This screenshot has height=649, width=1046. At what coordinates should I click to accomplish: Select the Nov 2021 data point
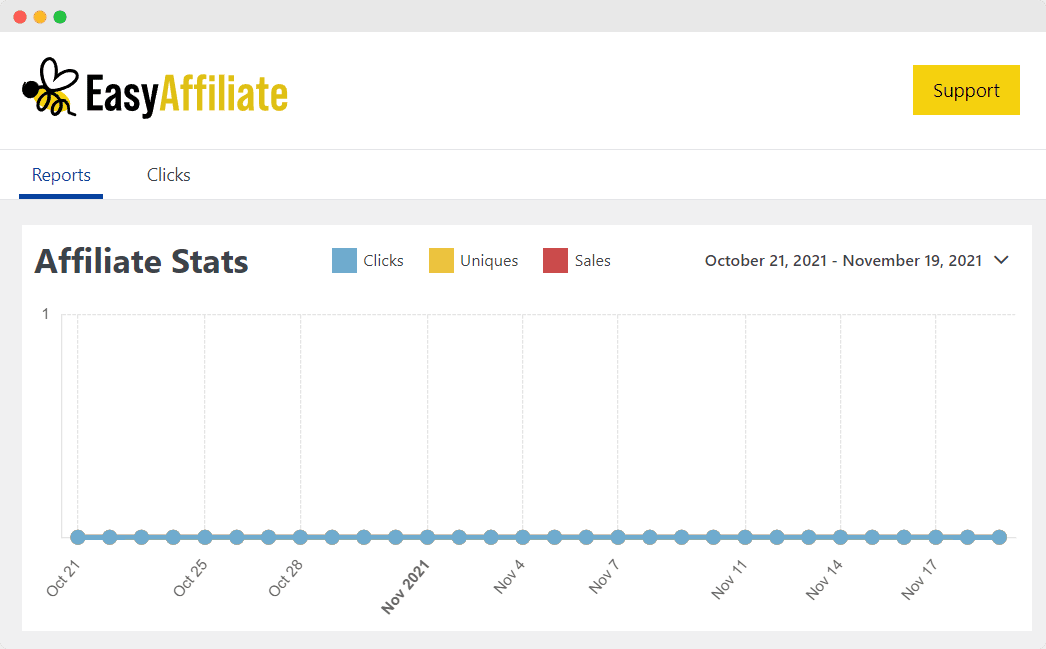coord(427,537)
